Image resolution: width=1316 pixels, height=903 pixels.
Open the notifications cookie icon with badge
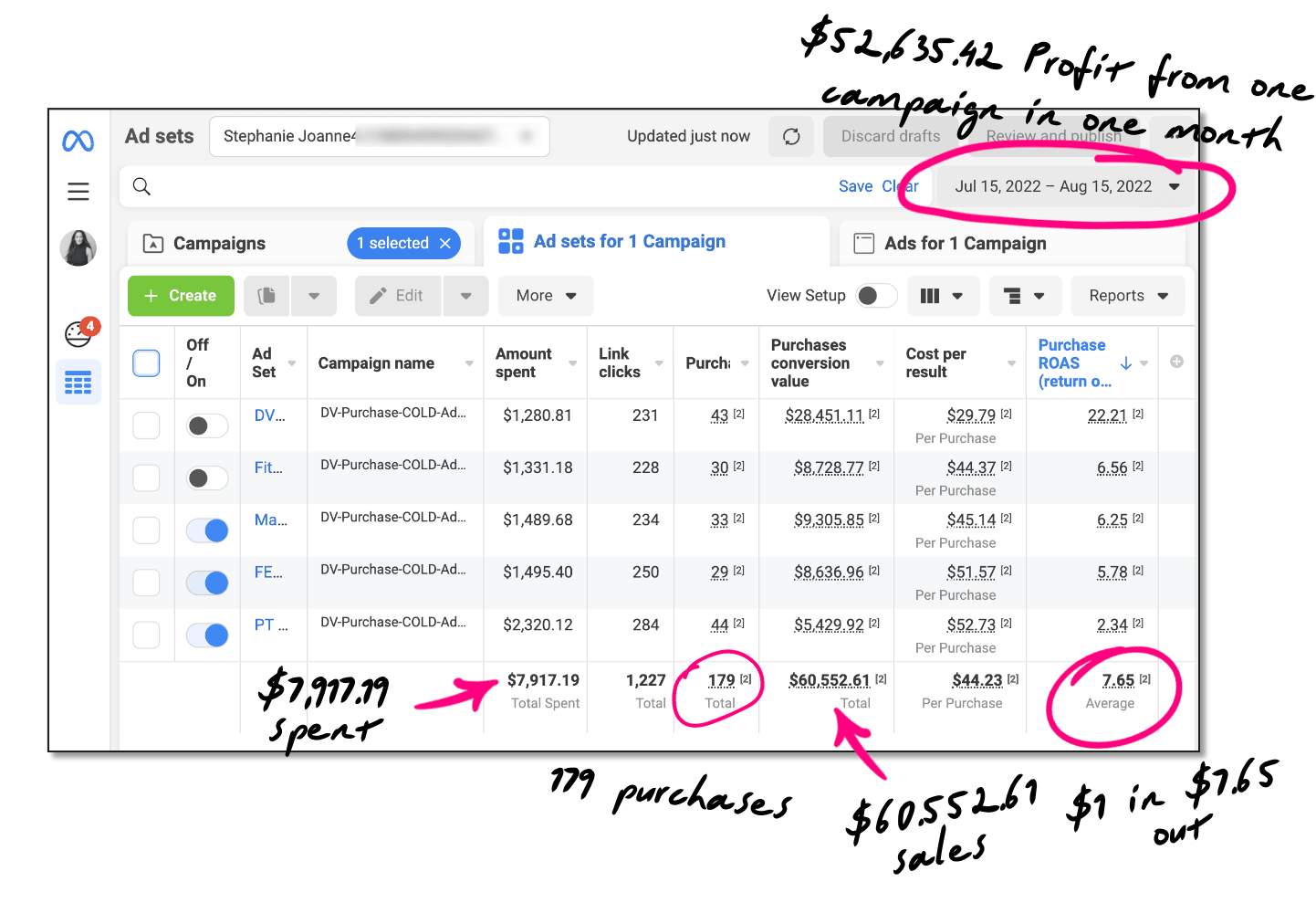pos(79,334)
